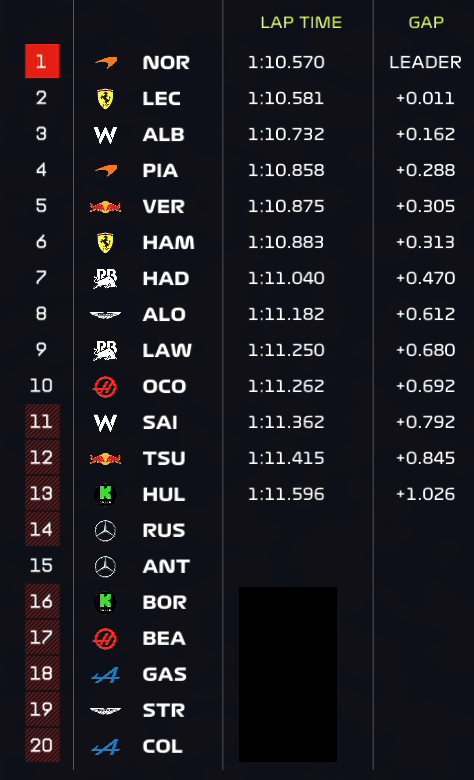Image resolution: width=474 pixels, height=780 pixels.
Task: Select driver HAM in the standings
Action: 168,242
